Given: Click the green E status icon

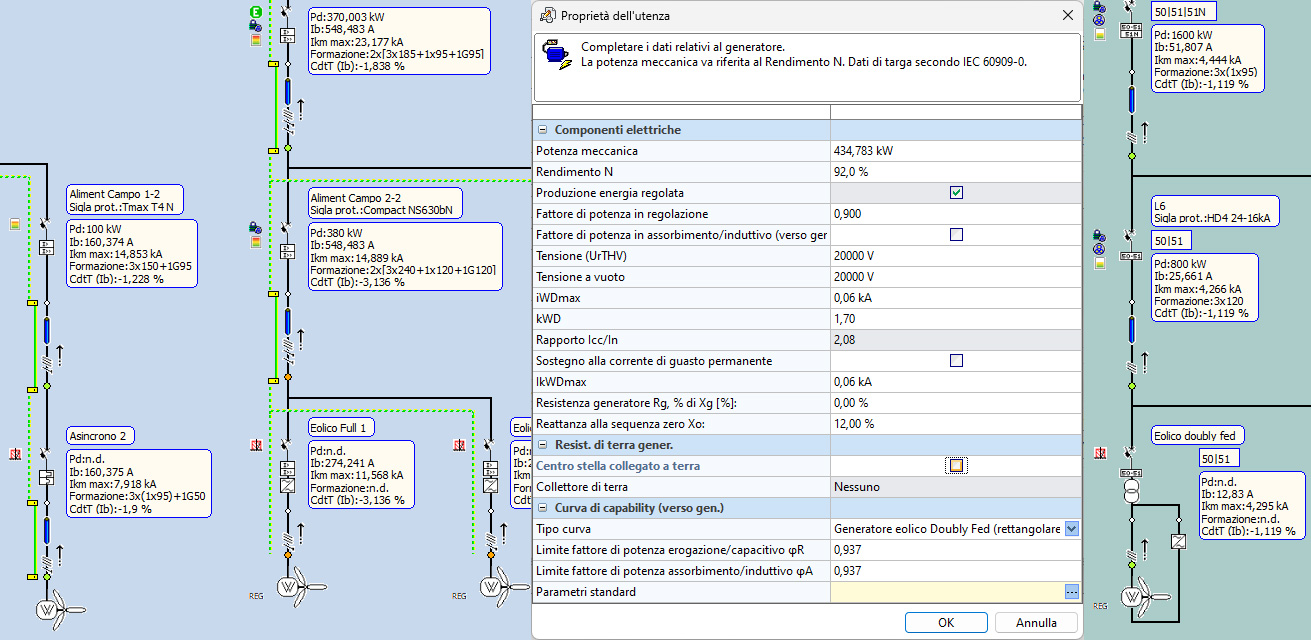Looking at the screenshot, I should coord(256,11).
